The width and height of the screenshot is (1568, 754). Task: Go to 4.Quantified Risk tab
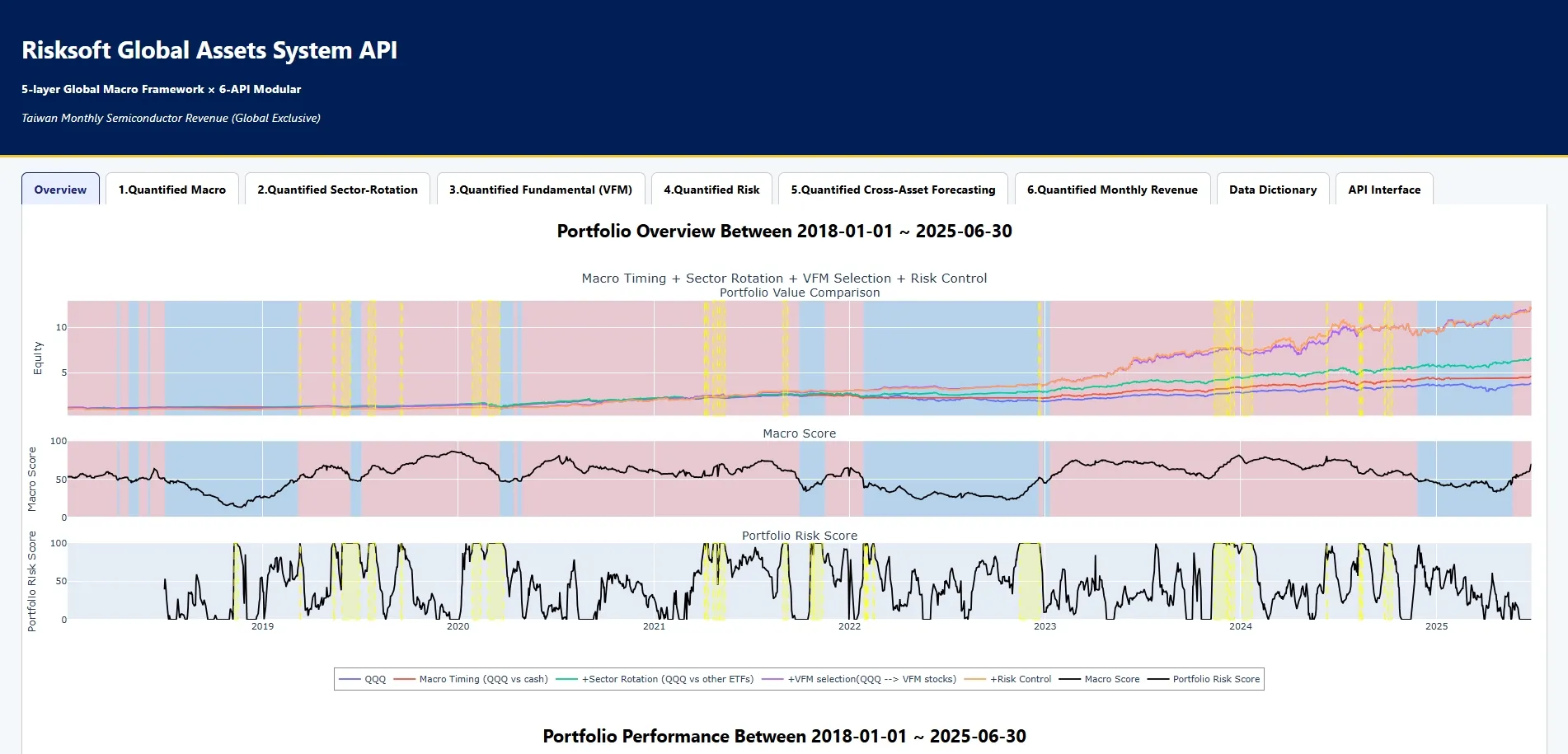click(x=711, y=190)
